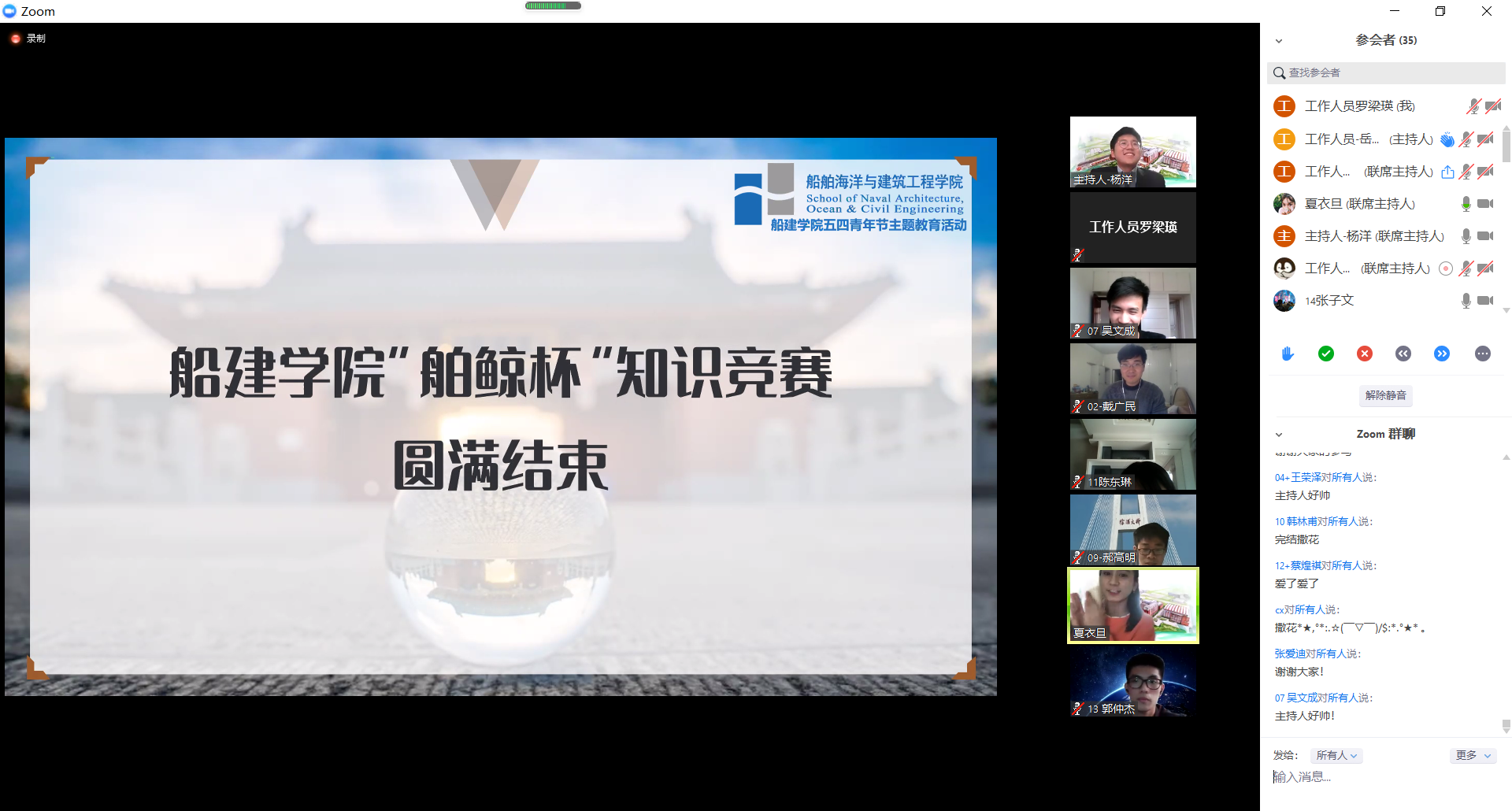Click the 解除静音 button
The width and height of the screenshot is (1512, 811).
pyautogui.click(x=1385, y=395)
